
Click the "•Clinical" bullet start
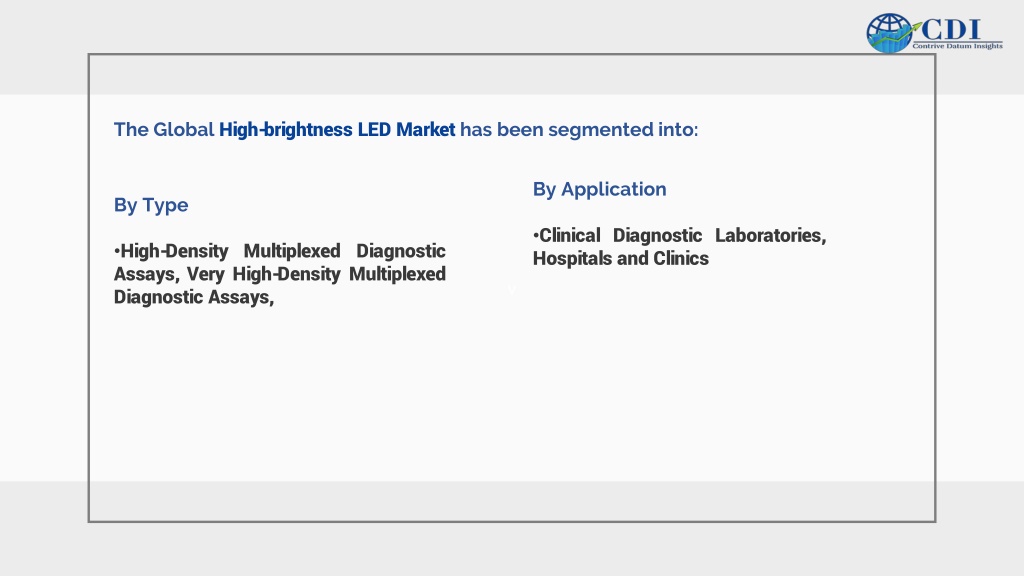tap(566, 235)
